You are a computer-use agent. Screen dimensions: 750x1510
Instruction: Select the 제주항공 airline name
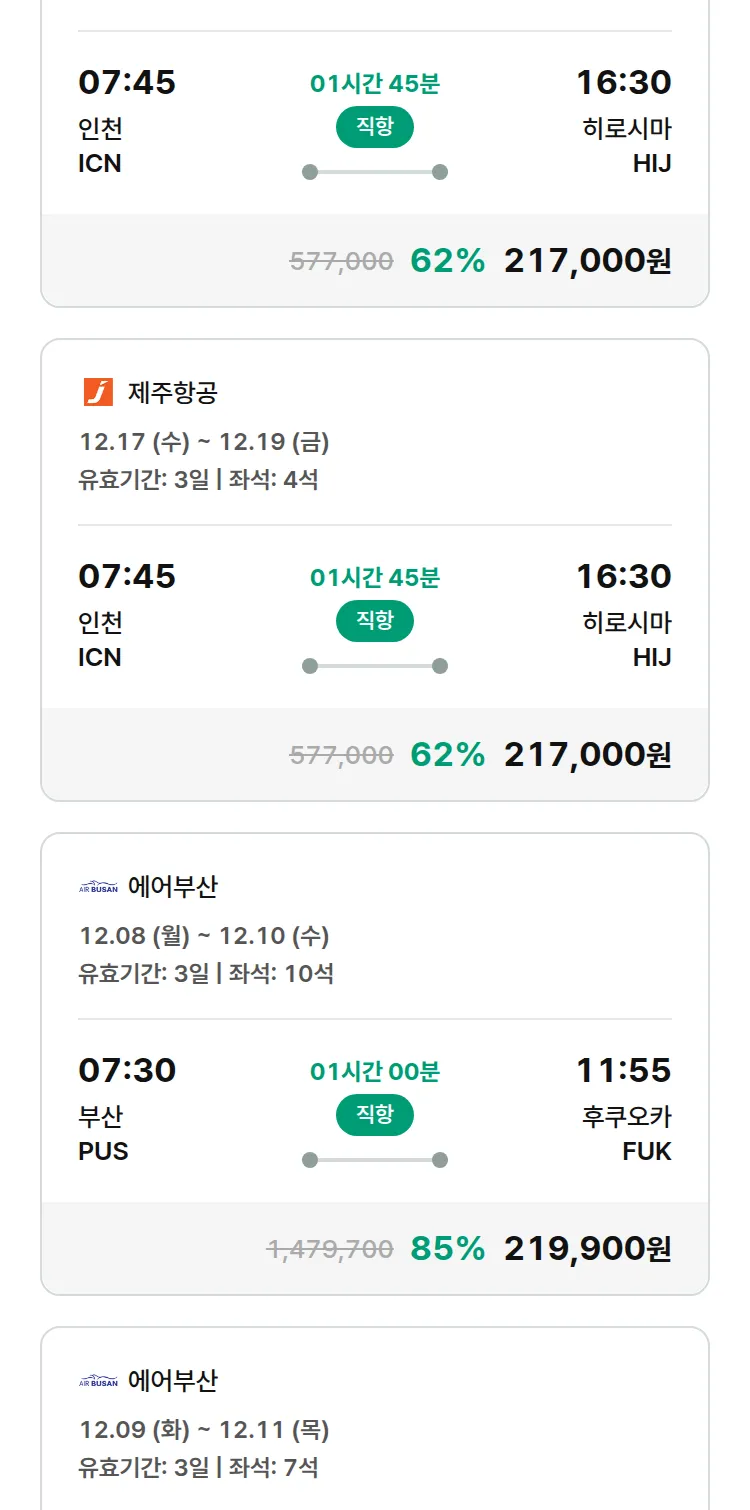172,393
